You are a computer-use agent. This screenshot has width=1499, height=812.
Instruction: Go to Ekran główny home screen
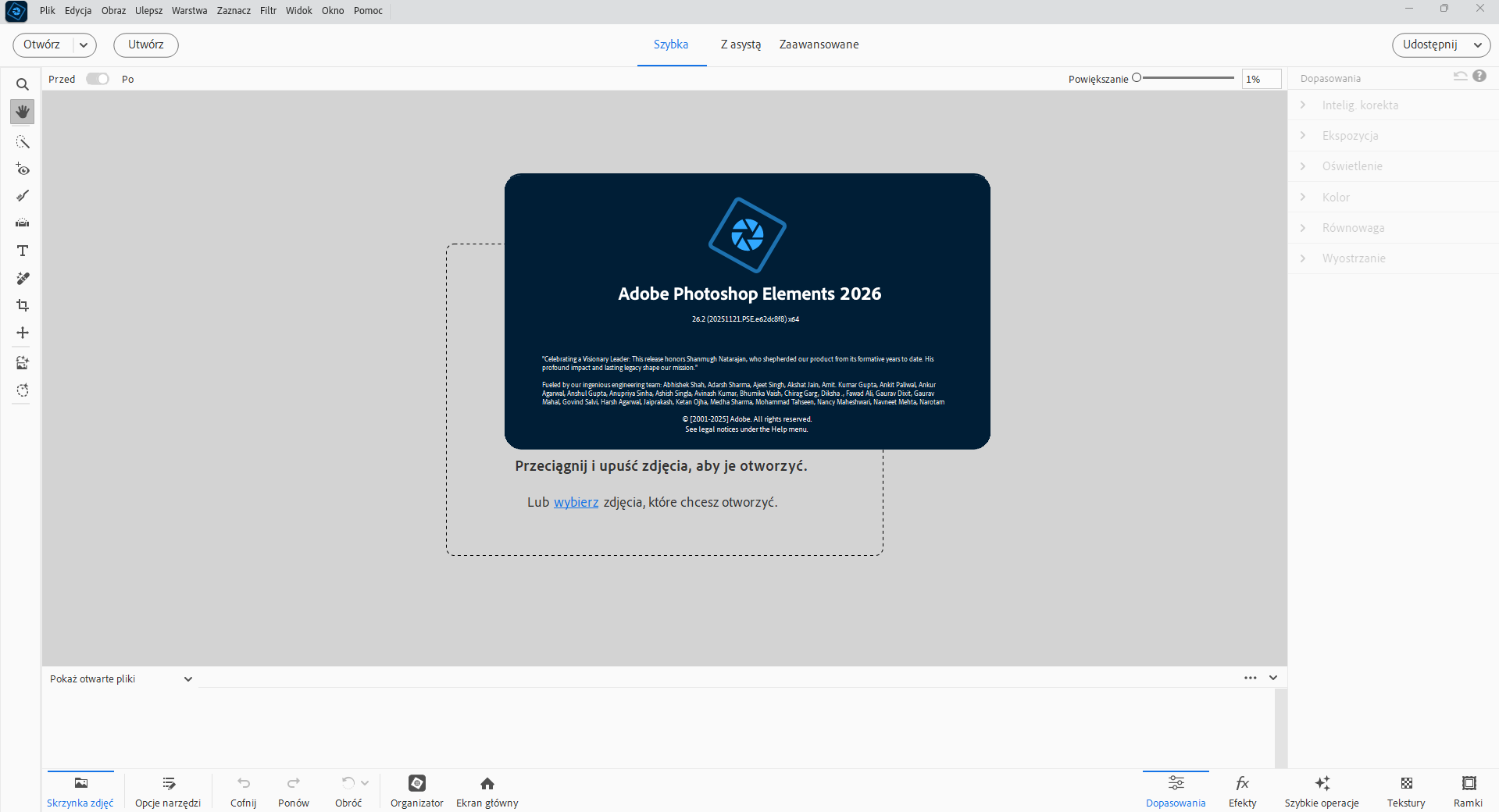coord(487,791)
